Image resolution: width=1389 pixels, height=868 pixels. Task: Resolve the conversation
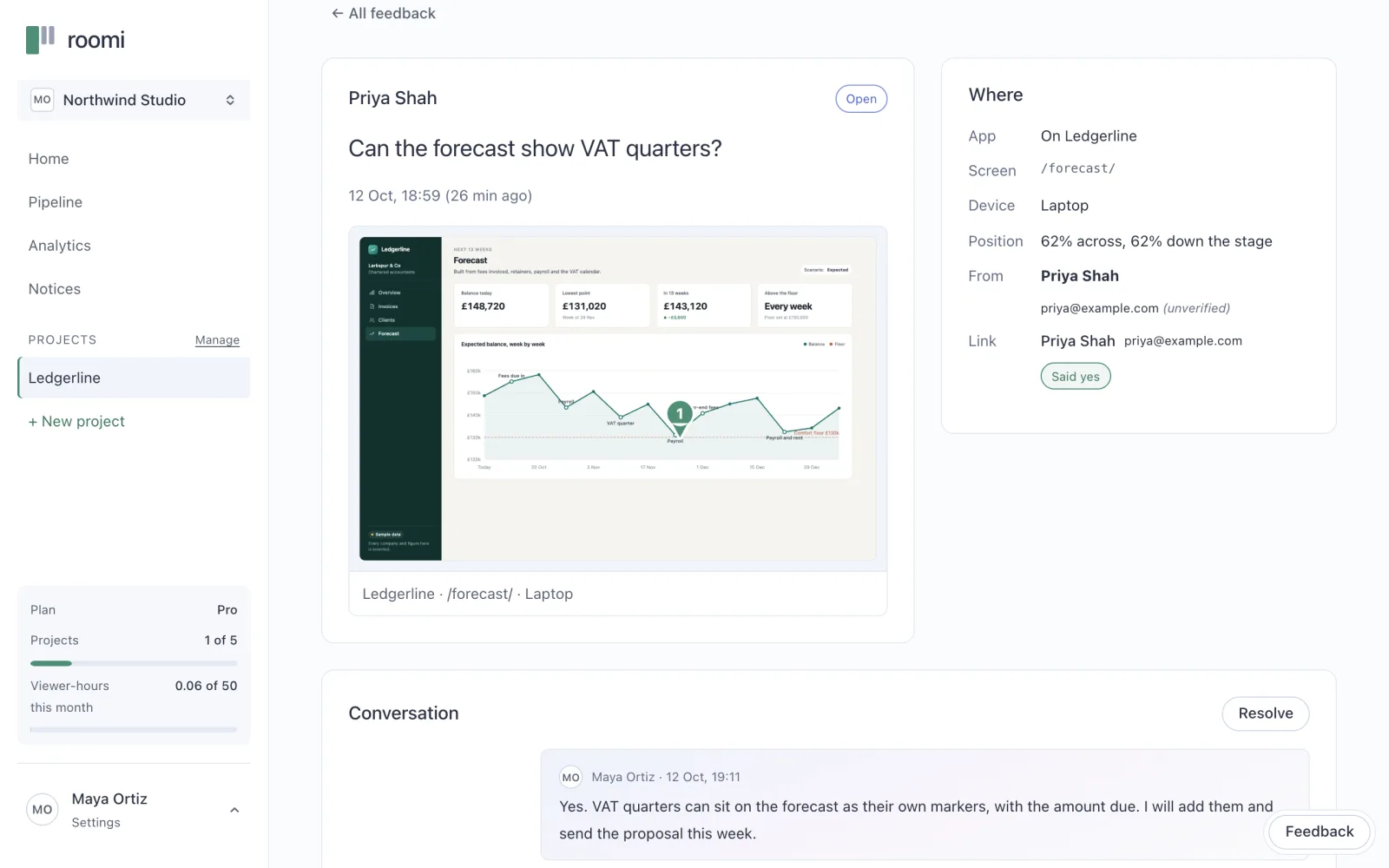(x=1266, y=713)
